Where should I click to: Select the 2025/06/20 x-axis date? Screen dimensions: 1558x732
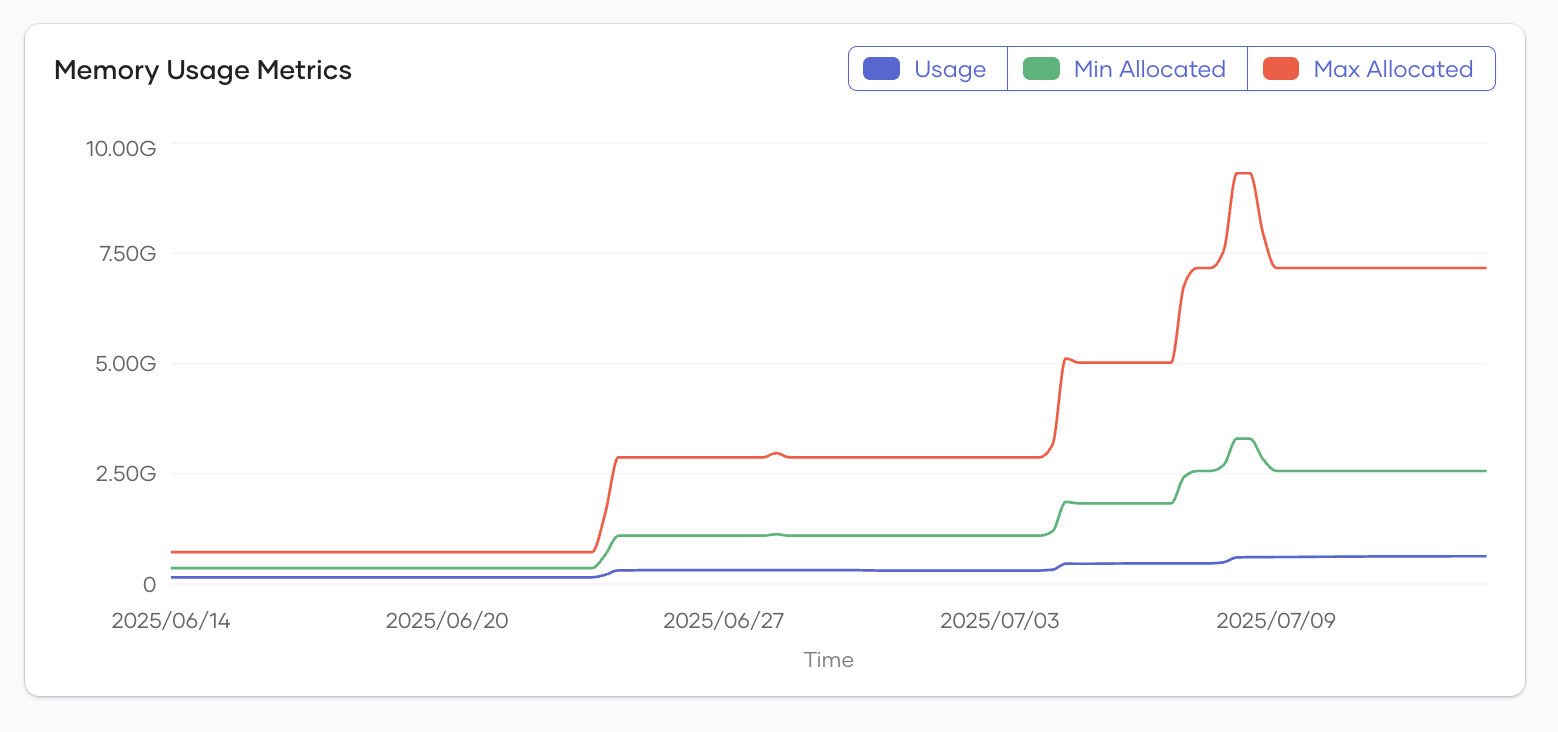coord(447,621)
